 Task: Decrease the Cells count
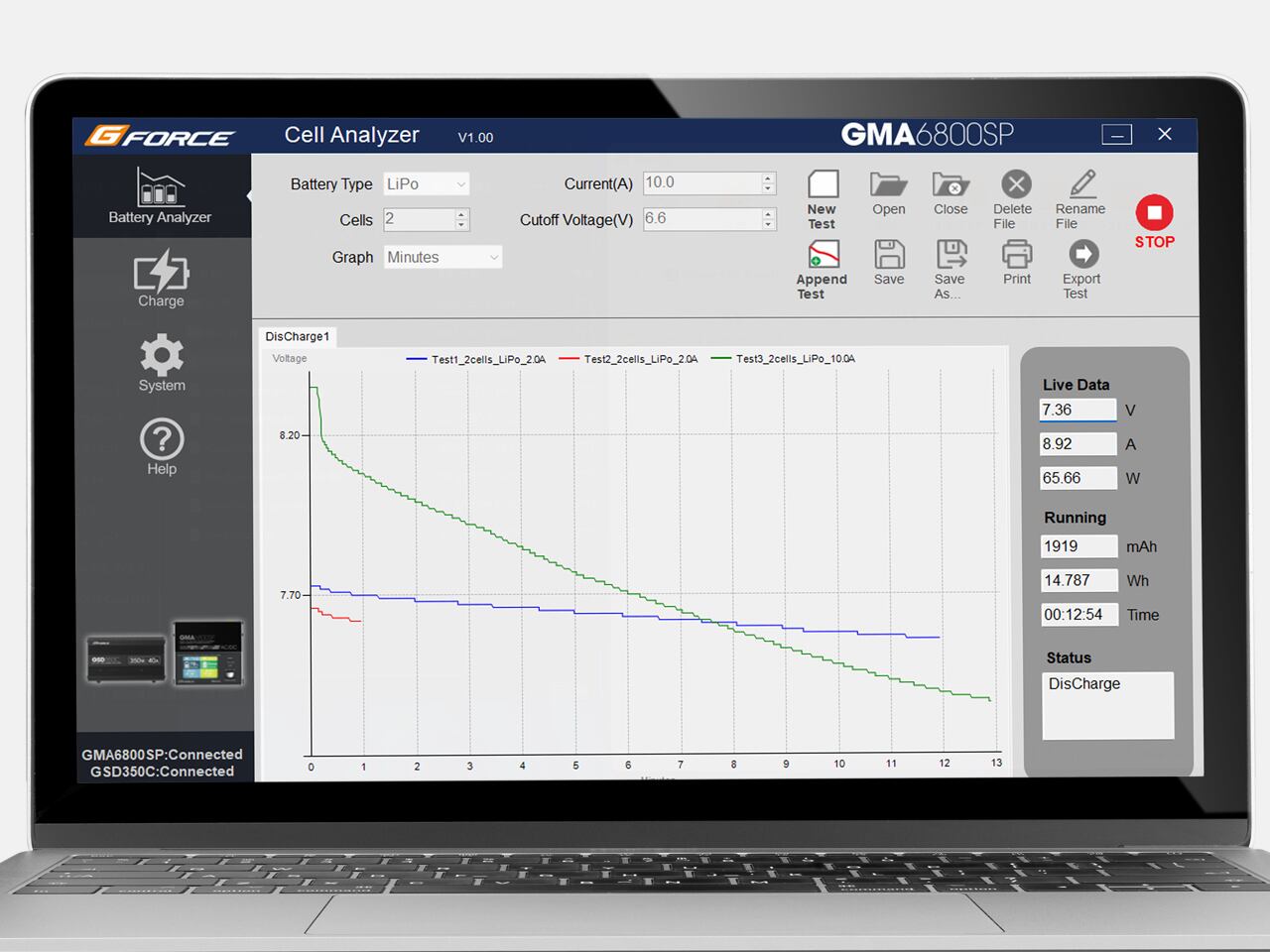click(x=461, y=225)
